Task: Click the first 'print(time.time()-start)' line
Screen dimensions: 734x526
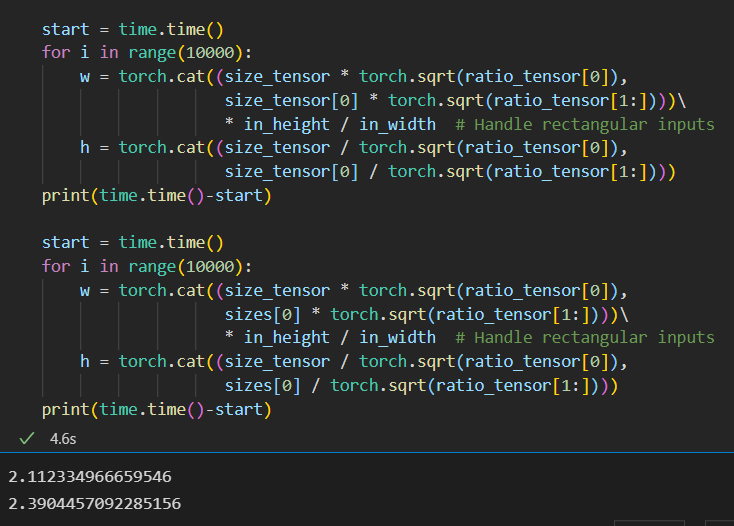Action: tap(157, 195)
